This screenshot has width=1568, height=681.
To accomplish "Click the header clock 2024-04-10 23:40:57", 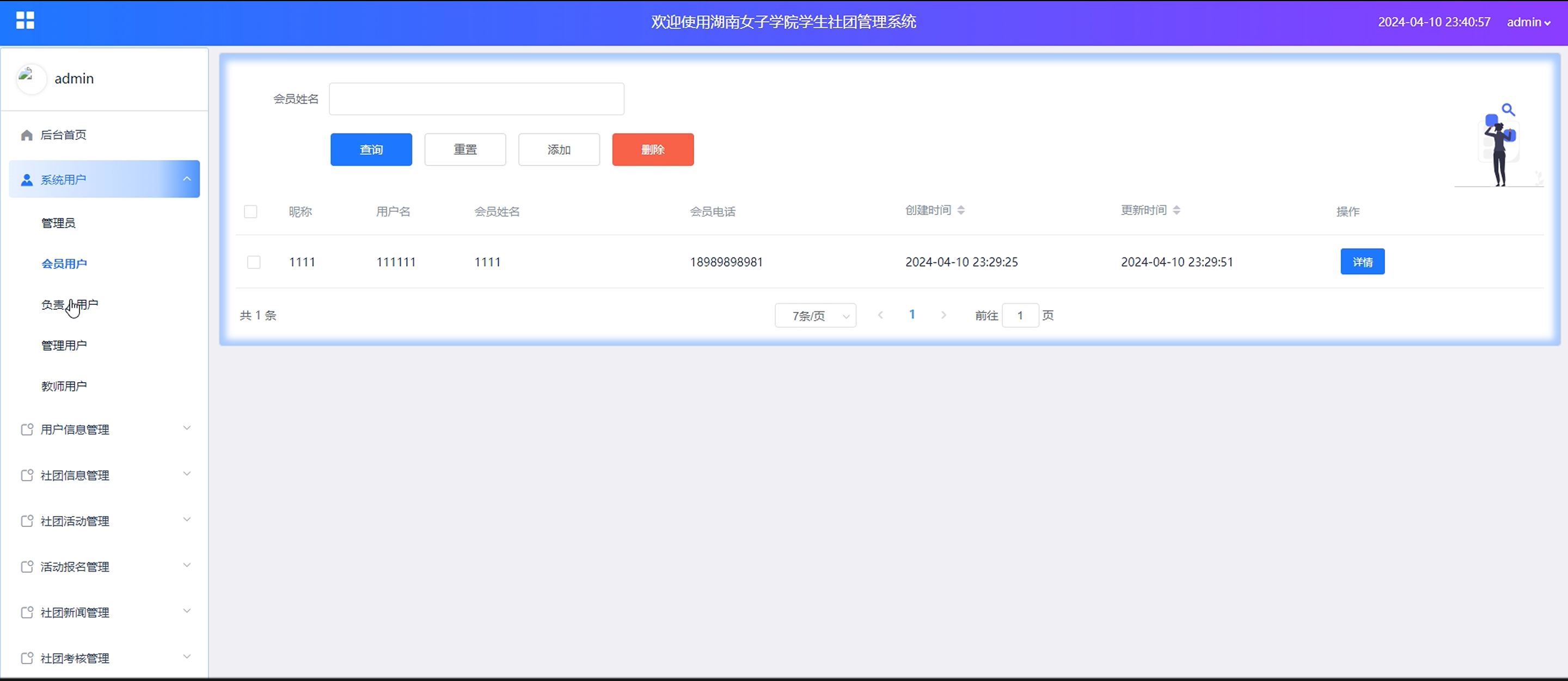I will coord(1434,22).
